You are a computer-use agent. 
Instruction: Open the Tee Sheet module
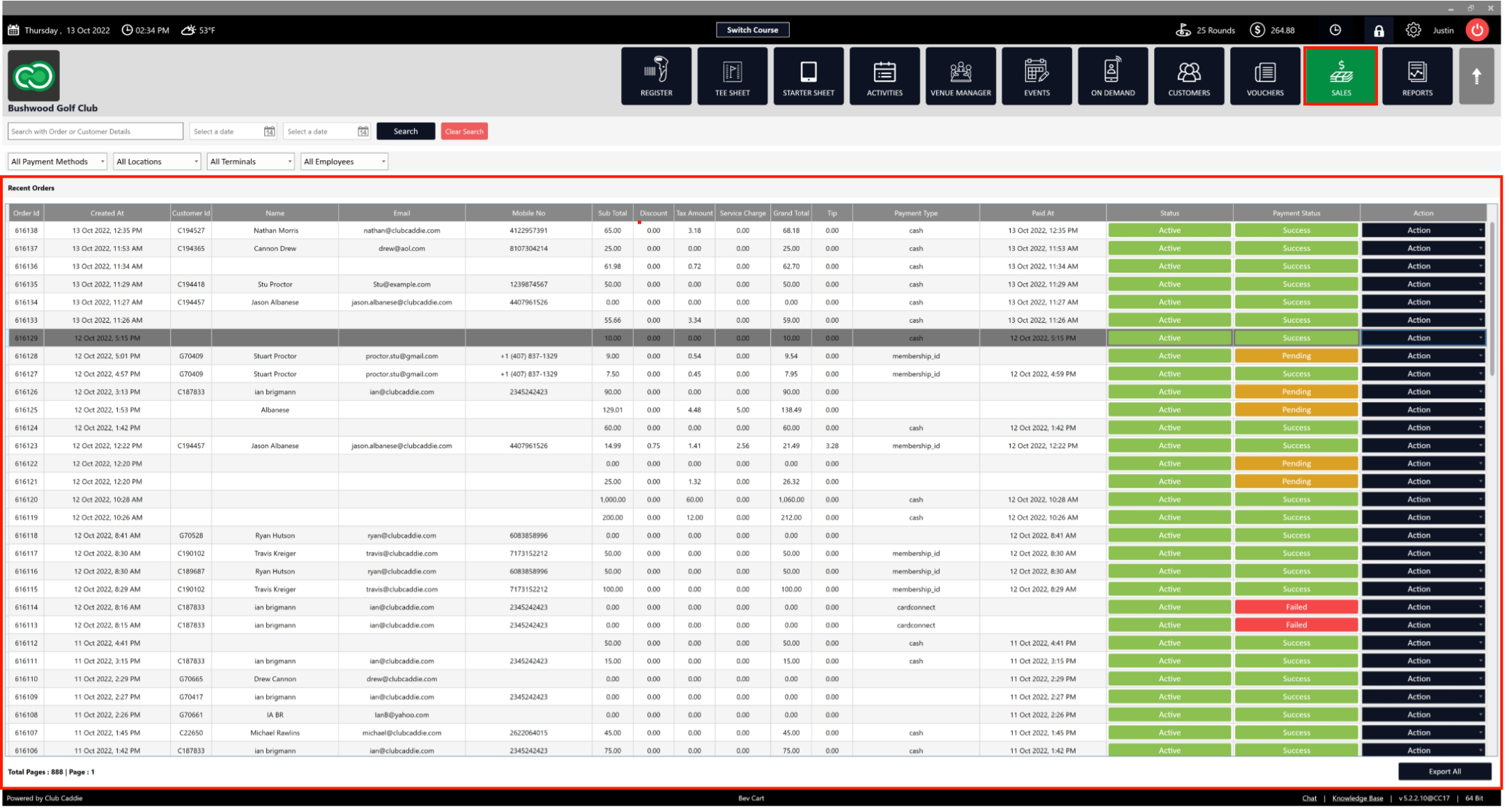[732, 76]
